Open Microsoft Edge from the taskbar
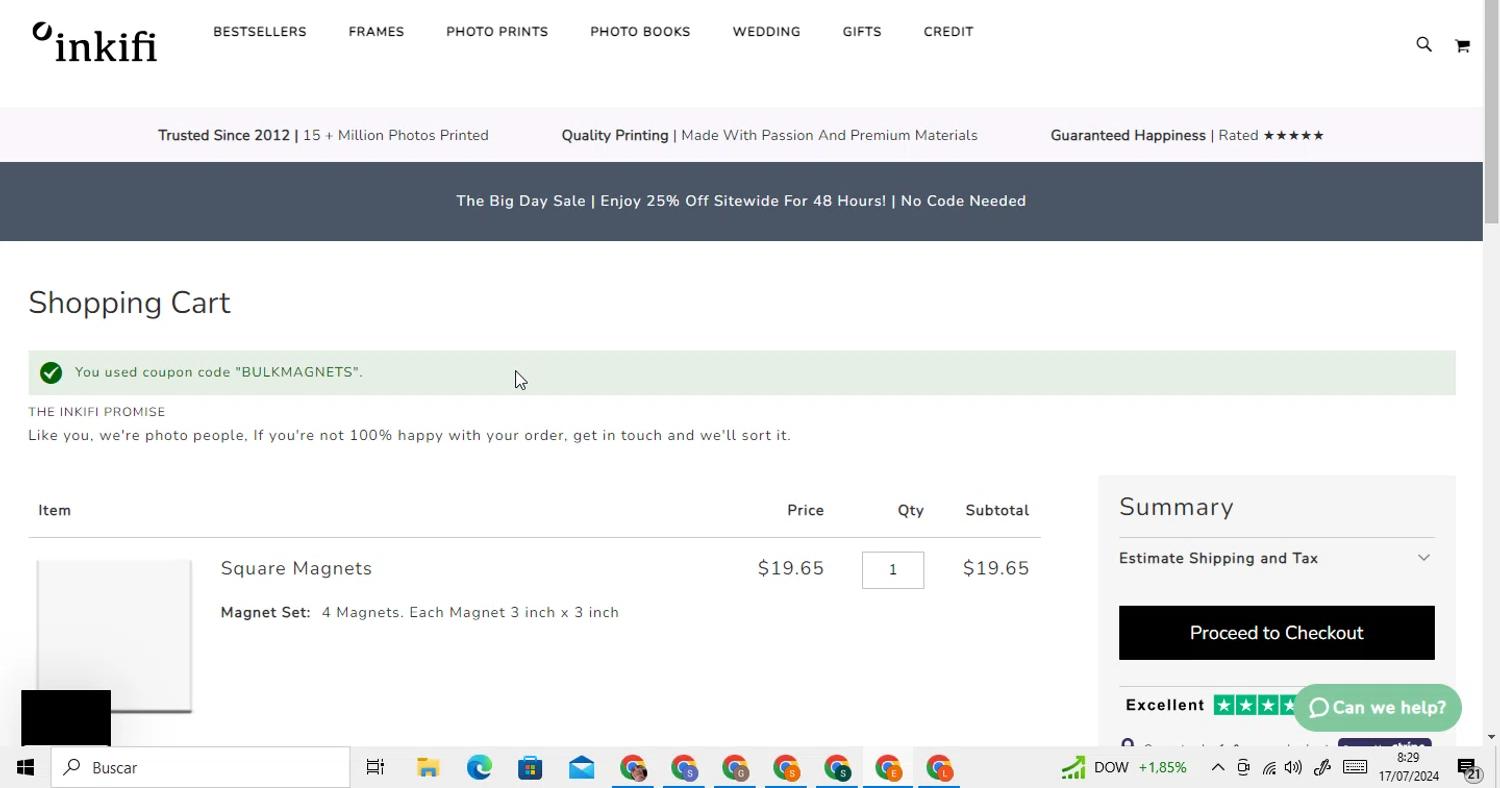This screenshot has width=1500, height=788. point(479,768)
